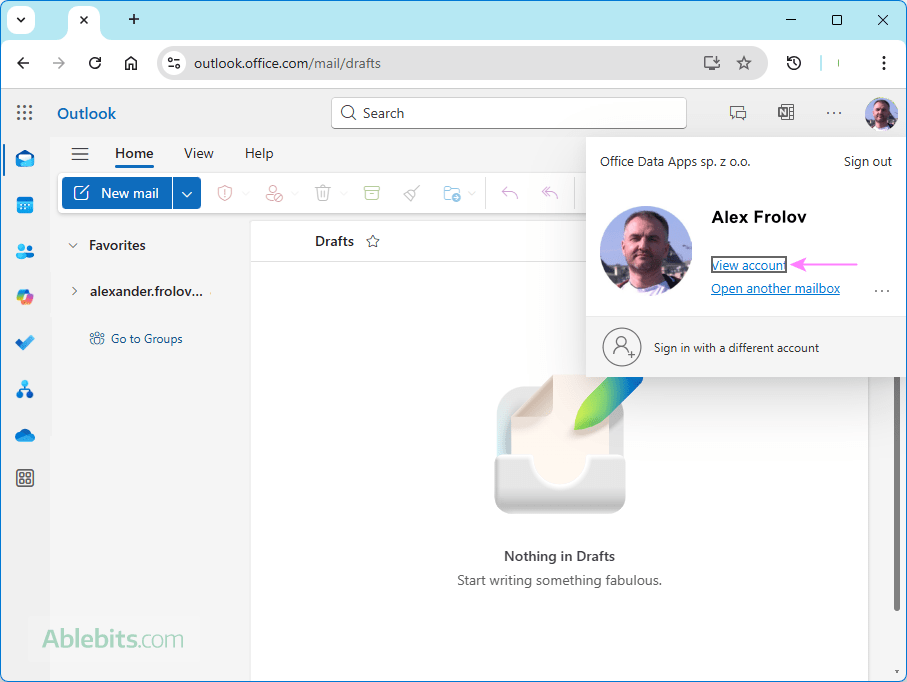Switch to the View ribbon tab

198,153
